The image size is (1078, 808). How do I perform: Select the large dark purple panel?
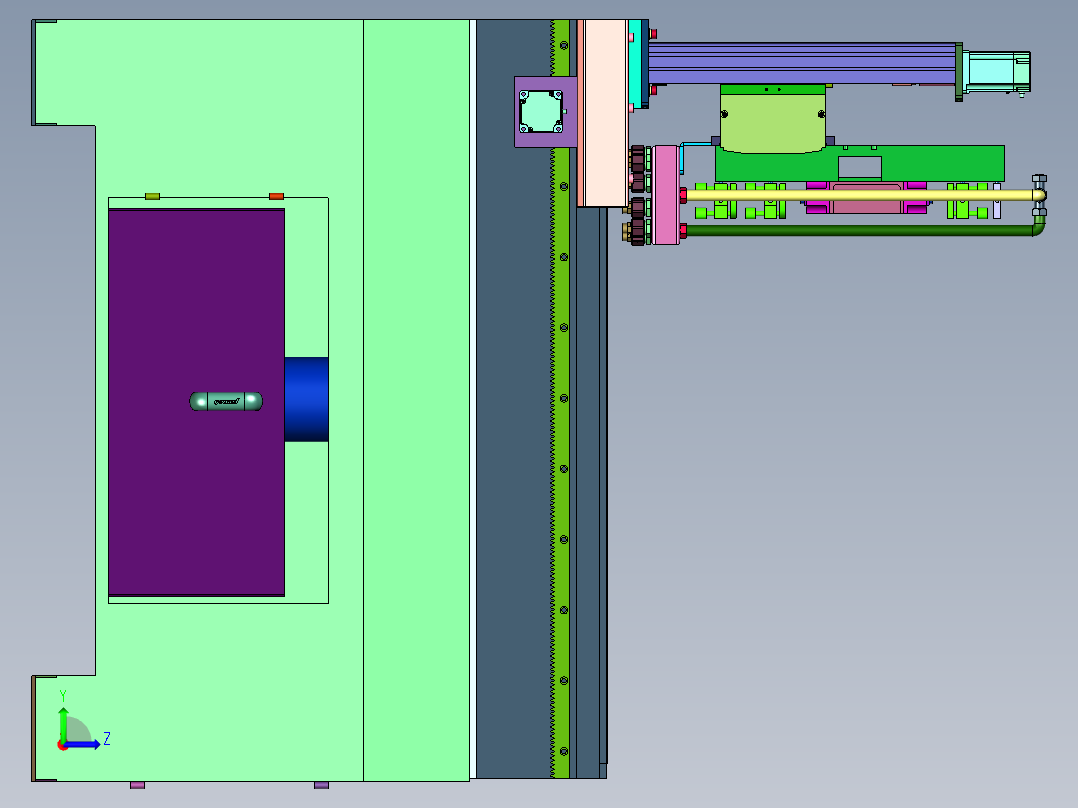pyautogui.click(x=197, y=402)
